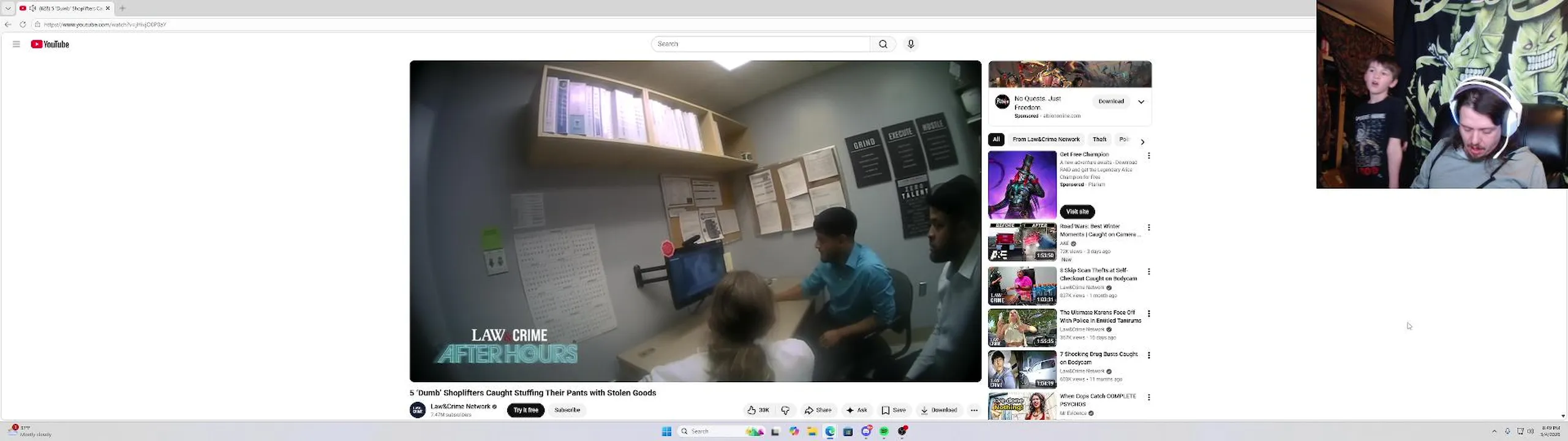The height and width of the screenshot is (441, 1568).
Task: Click the Road Wars video title text
Action: [x=1100, y=230]
